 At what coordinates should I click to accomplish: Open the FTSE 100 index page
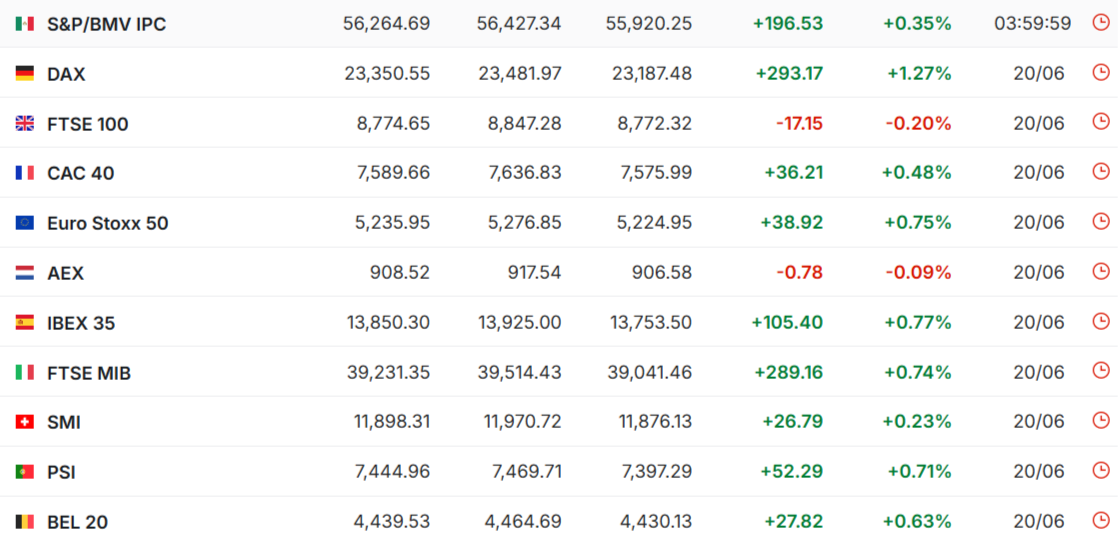tap(88, 124)
